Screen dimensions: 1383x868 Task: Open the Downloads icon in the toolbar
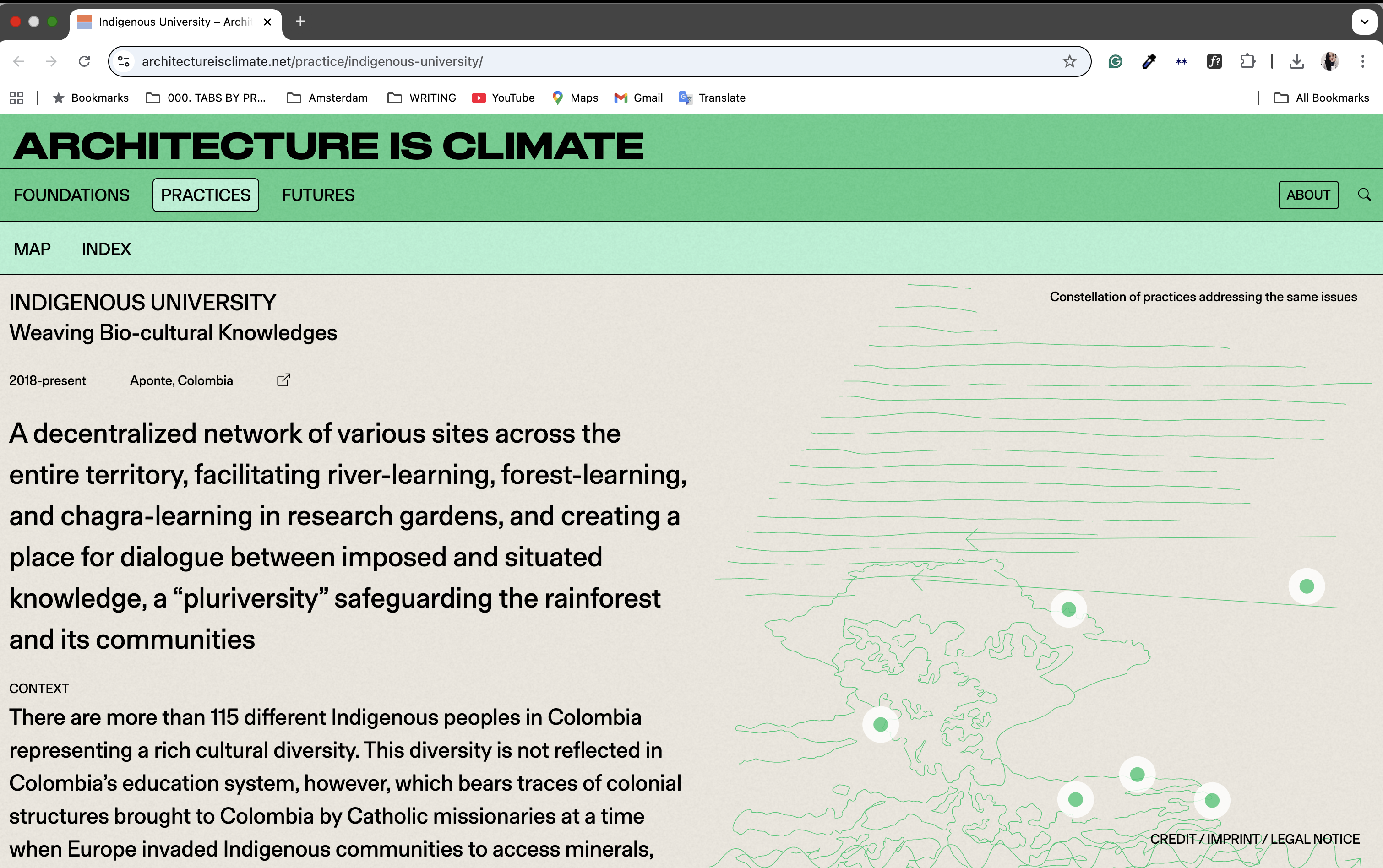[x=1296, y=61]
